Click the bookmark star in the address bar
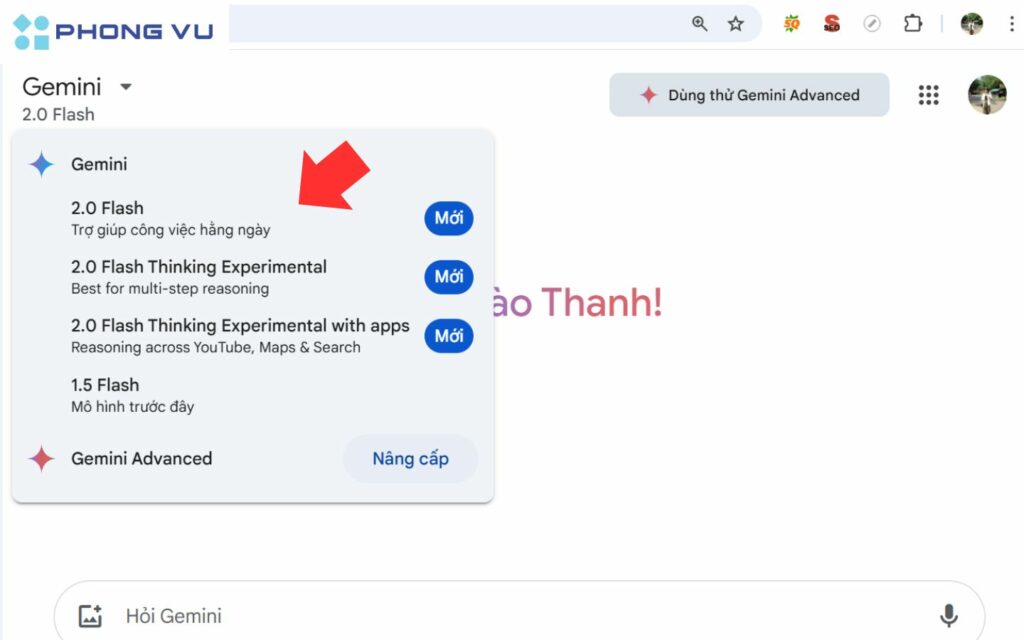 737,22
